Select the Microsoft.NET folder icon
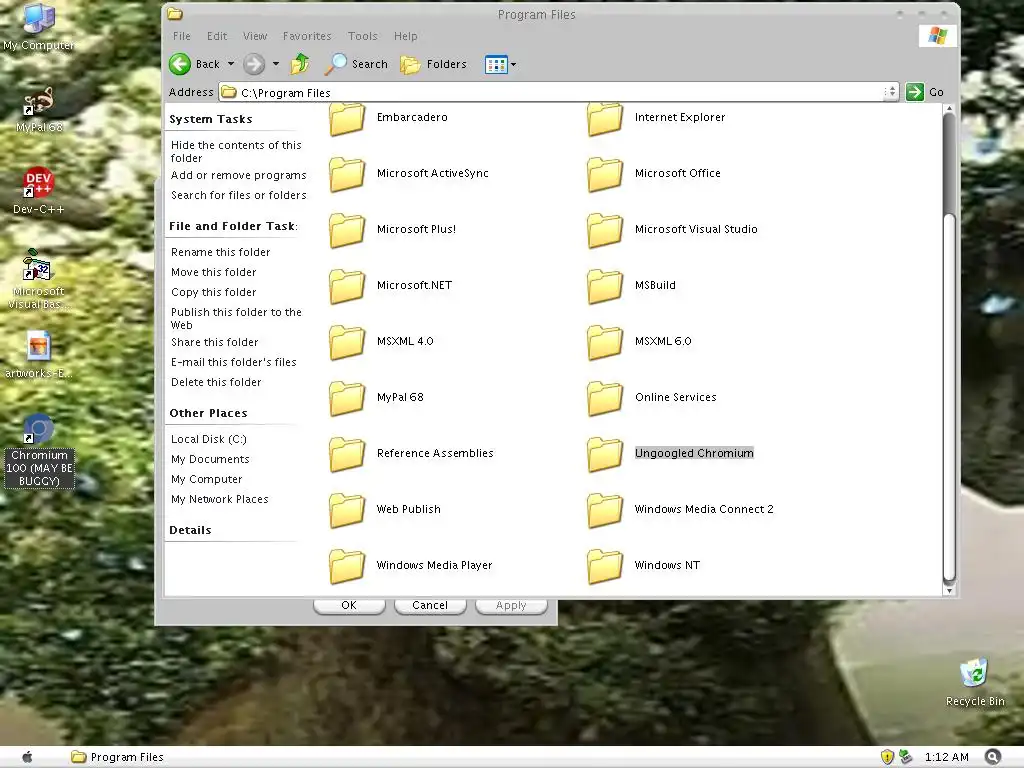 pyautogui.click(x=347, y=286)
